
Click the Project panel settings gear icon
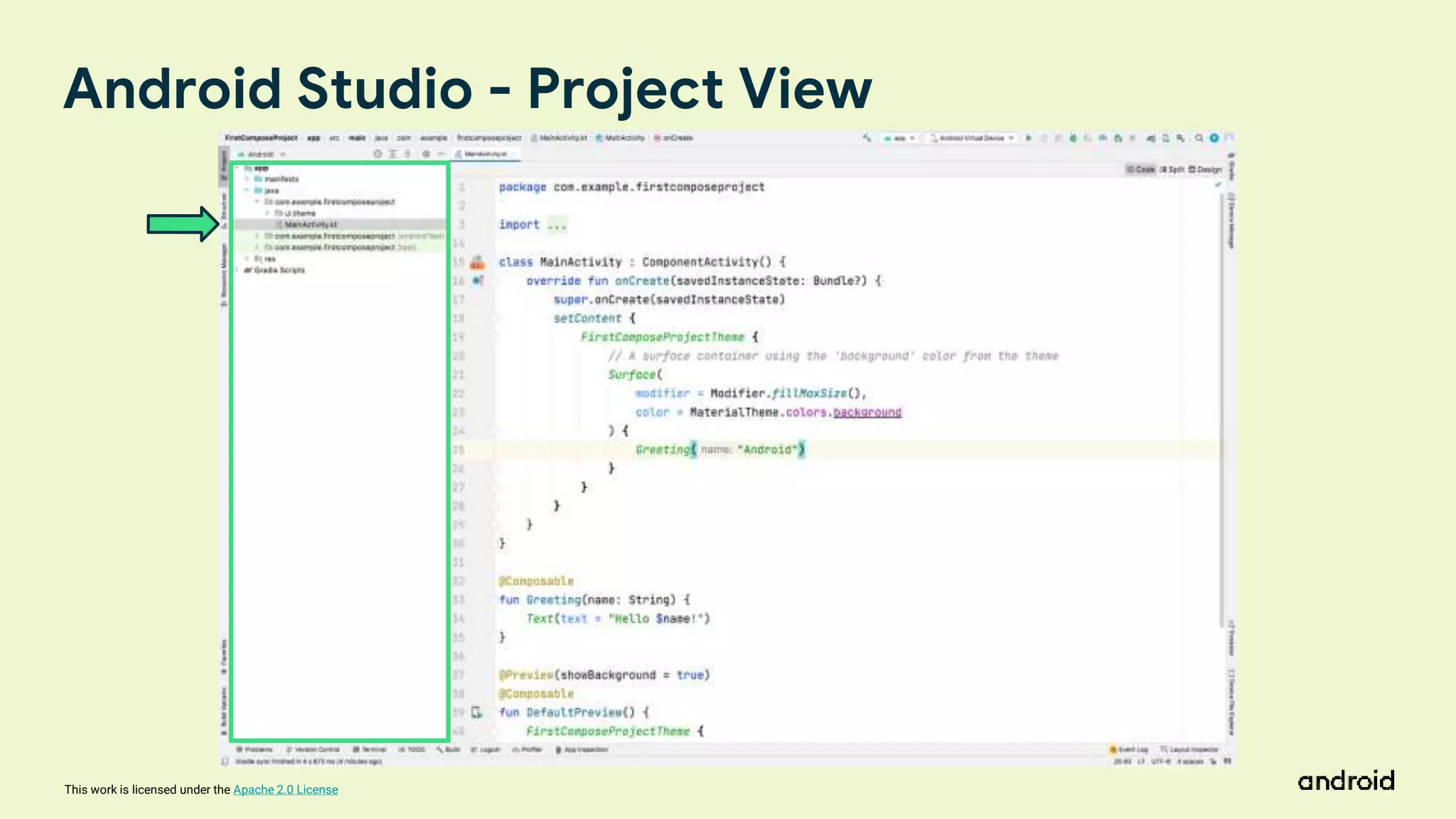coord(426,154)
